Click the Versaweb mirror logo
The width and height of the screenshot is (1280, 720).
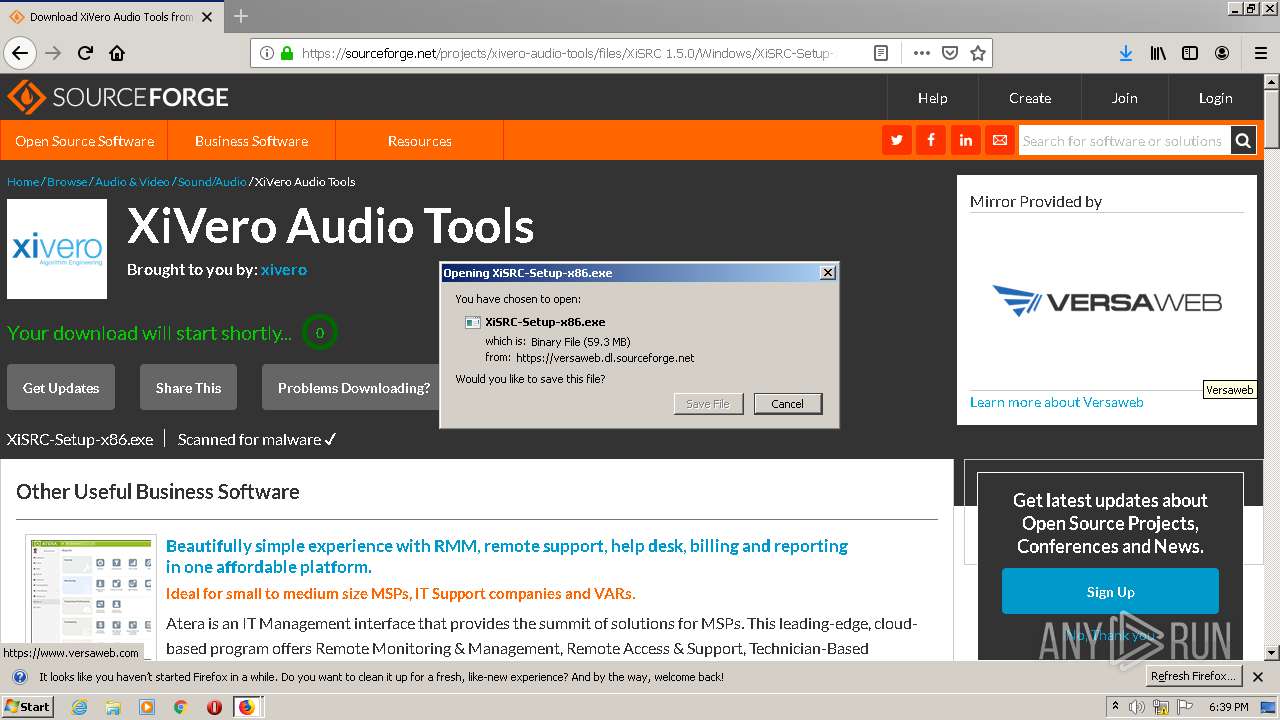pyautogui.click(x=1107, y=301)
